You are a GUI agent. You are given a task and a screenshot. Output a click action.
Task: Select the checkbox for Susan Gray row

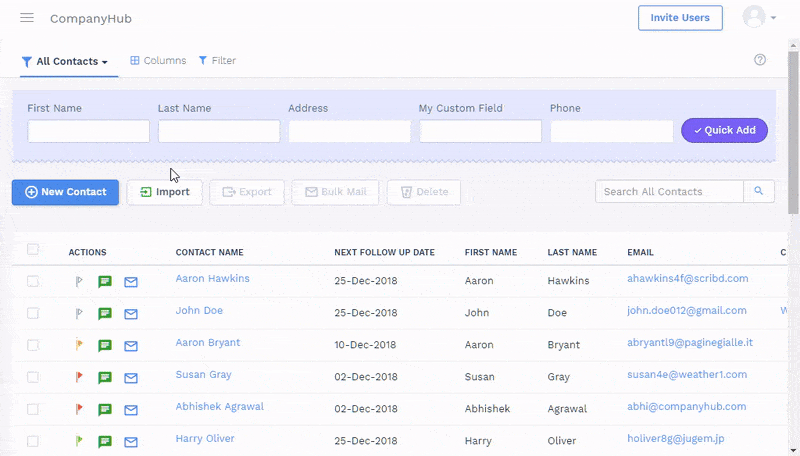point(33,377)
